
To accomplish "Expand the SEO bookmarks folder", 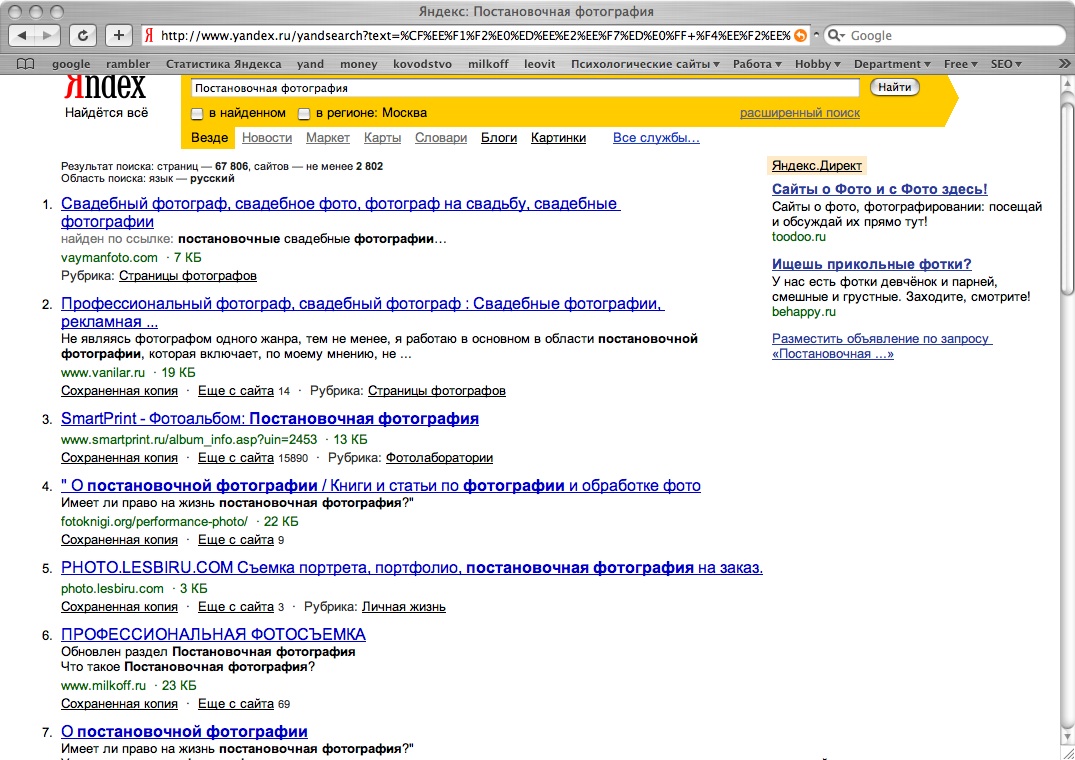I will tap(1006, 64).
